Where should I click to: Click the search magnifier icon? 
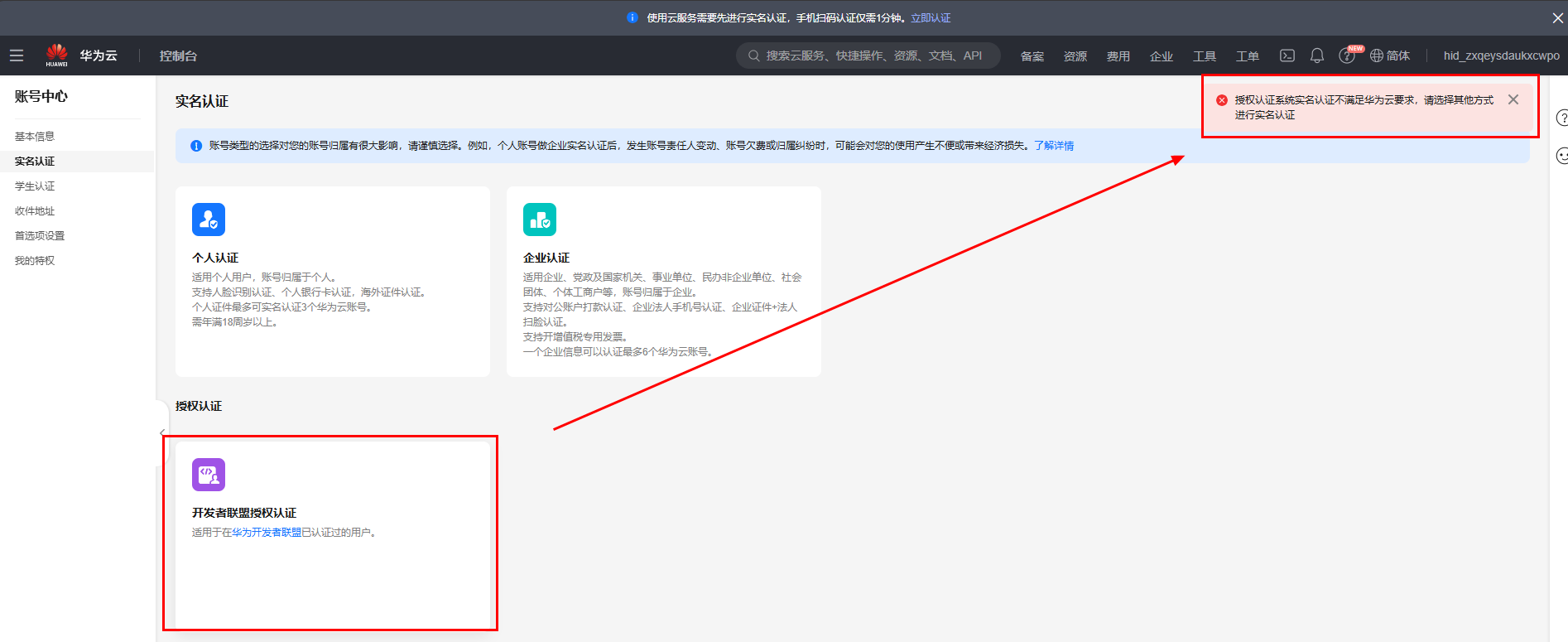point(754,56)
